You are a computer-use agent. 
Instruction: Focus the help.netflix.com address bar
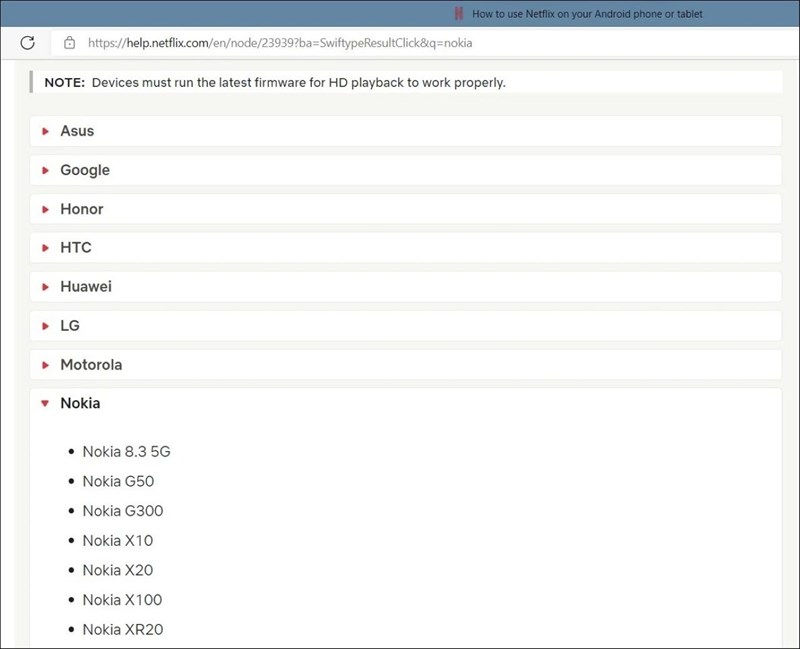pyautogui.click(x=424, y=43)
